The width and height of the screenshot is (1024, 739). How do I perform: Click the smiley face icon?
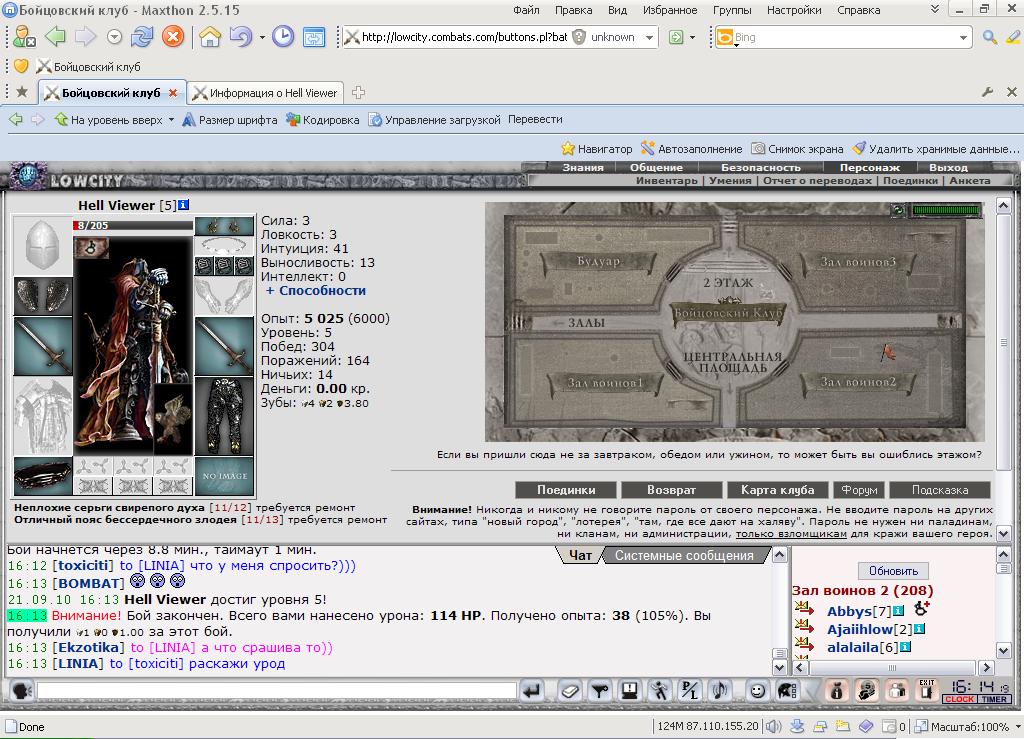[x=758, y=690]
